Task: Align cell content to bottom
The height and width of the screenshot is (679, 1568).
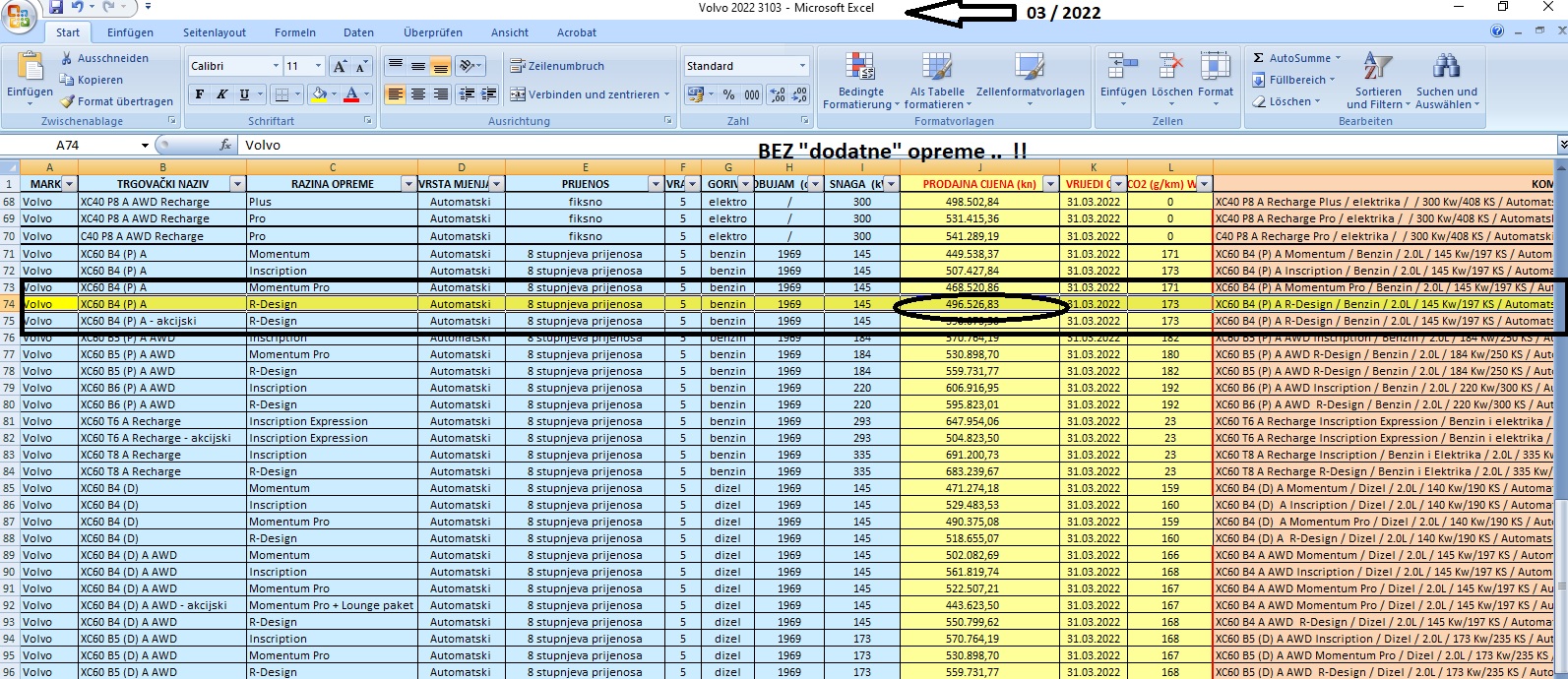Action: pos(441,66)
